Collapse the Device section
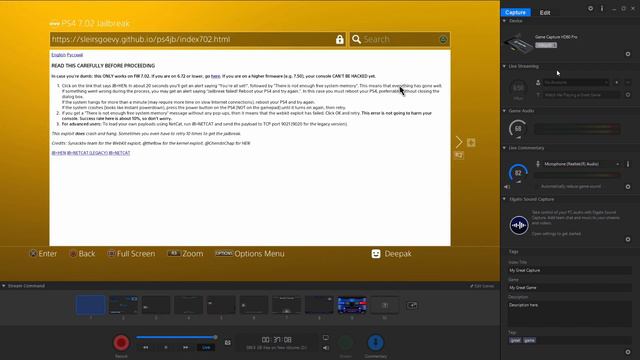The width and height of the screenshot is (640, 360). [504, 20]
